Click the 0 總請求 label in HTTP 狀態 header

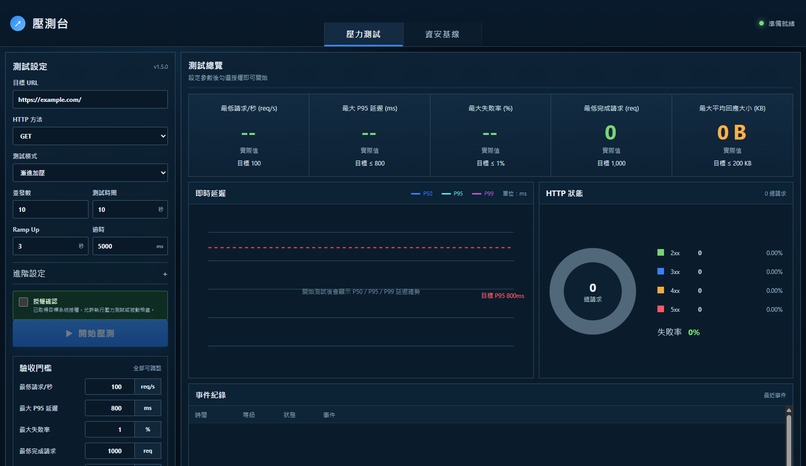coord(775,194)
